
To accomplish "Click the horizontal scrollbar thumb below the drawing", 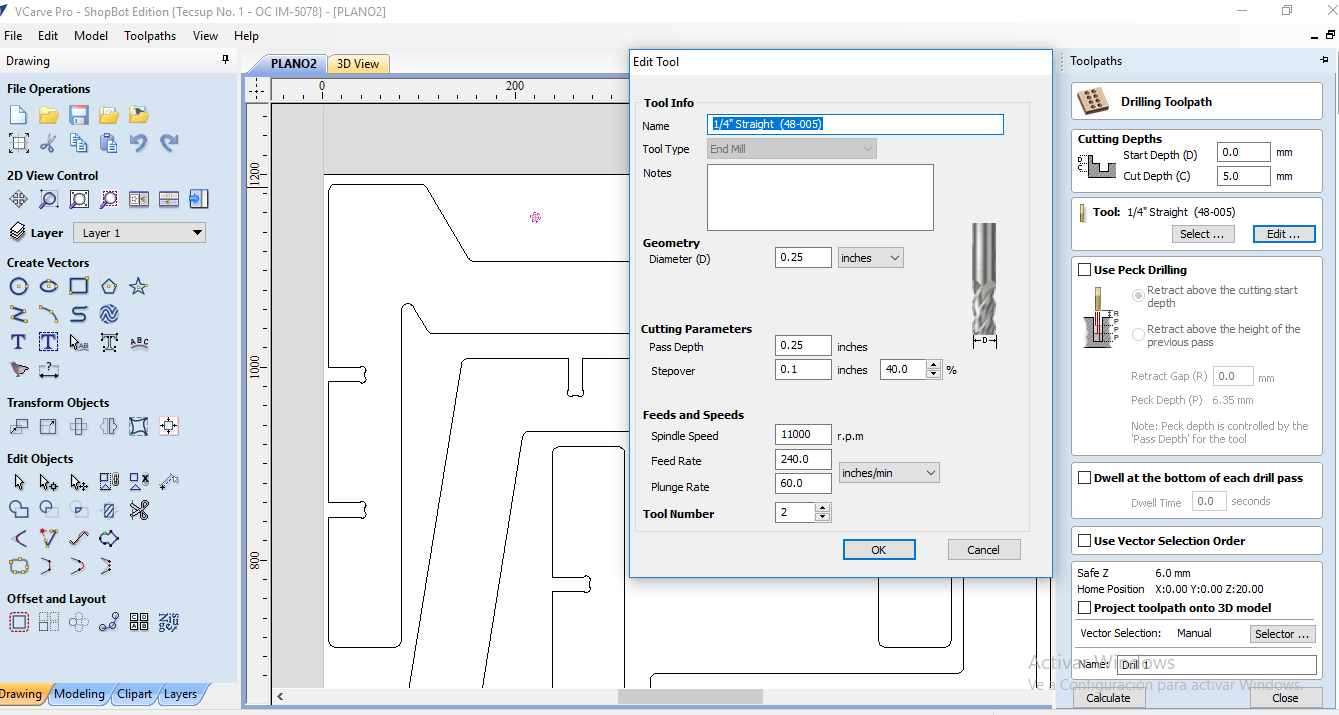I will coord(690,696).
